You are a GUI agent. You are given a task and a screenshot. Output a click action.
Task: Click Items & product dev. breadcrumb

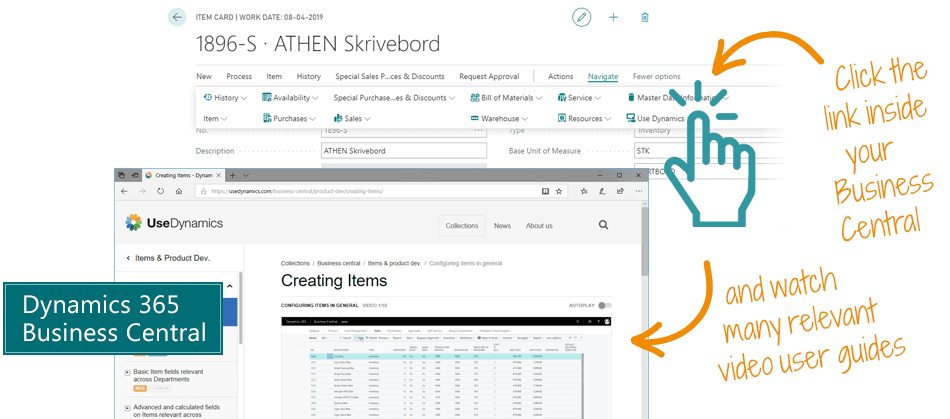coord(394,263)
